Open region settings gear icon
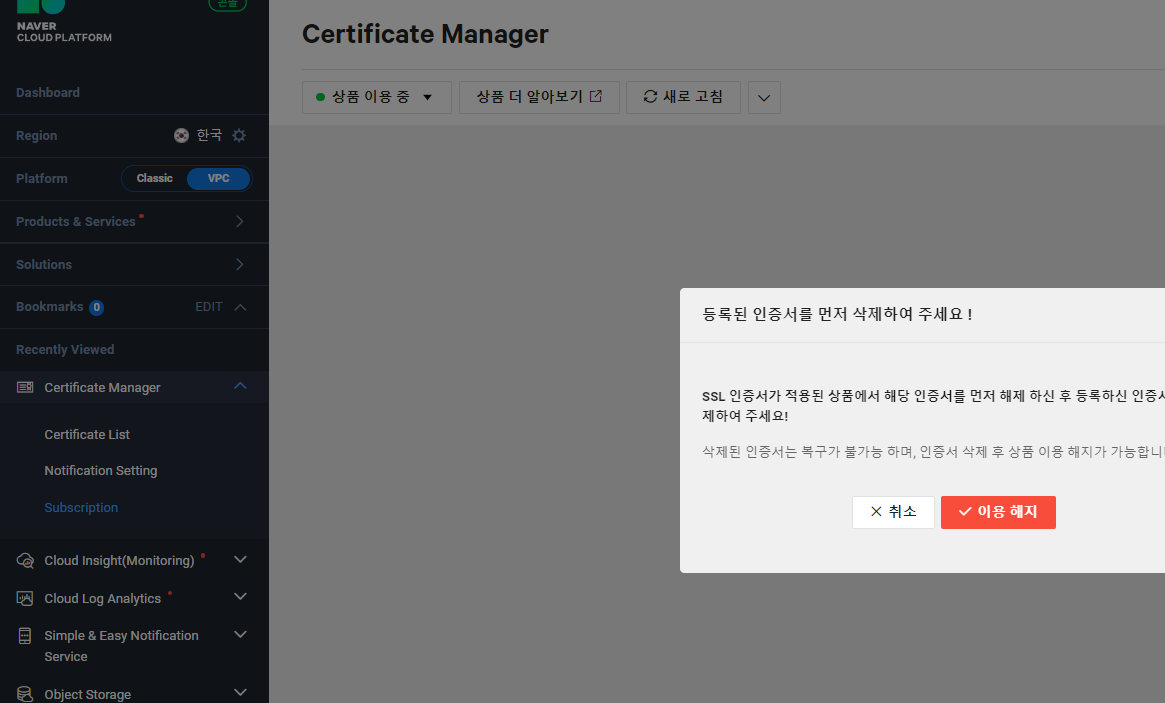This screenshot has height=703, width=1165. pos(238,135)
